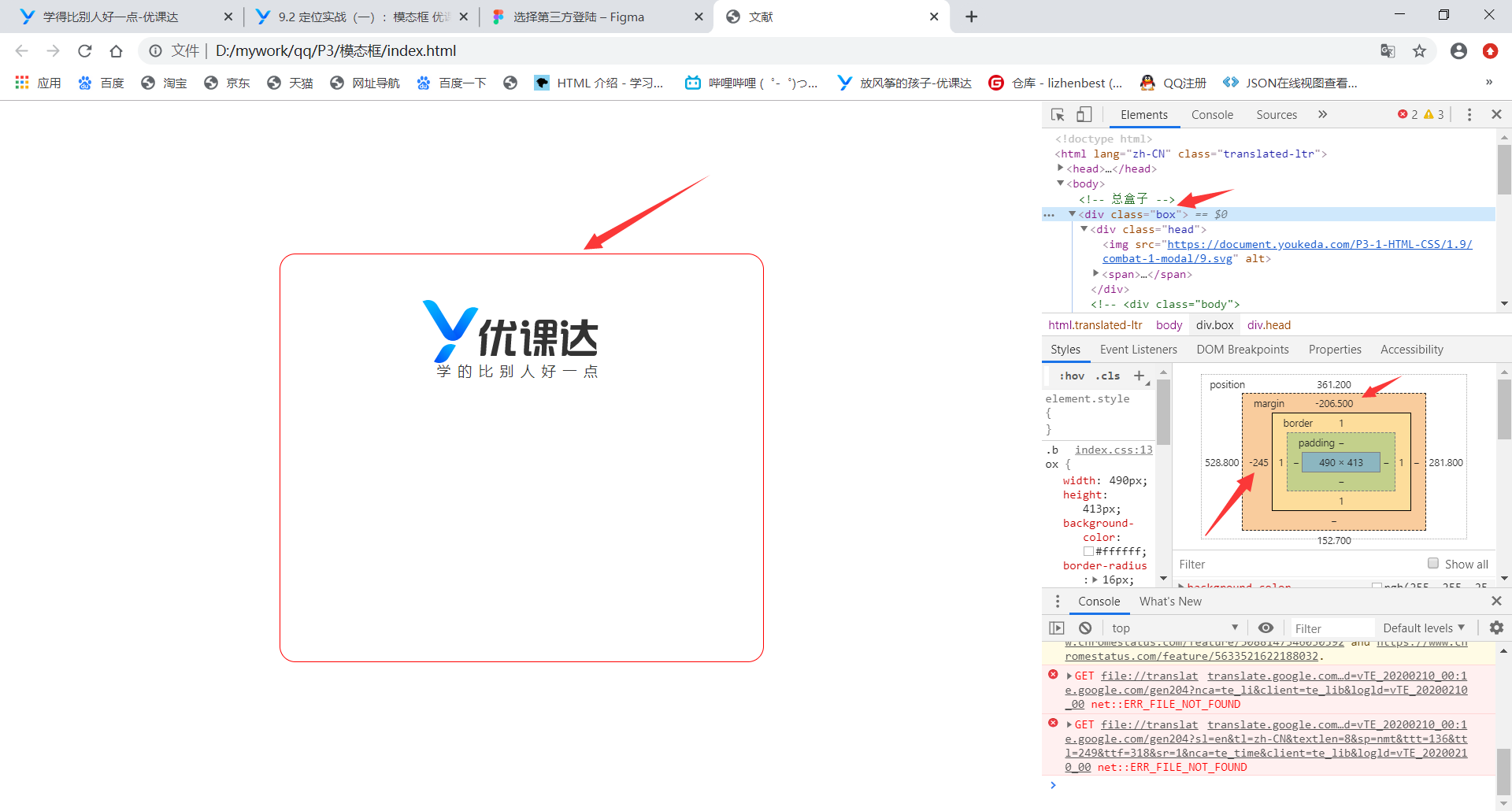Viewport: 1512px width, 811px height.
Task: Expand the first GET error message
Action: tap(1069, 676)
